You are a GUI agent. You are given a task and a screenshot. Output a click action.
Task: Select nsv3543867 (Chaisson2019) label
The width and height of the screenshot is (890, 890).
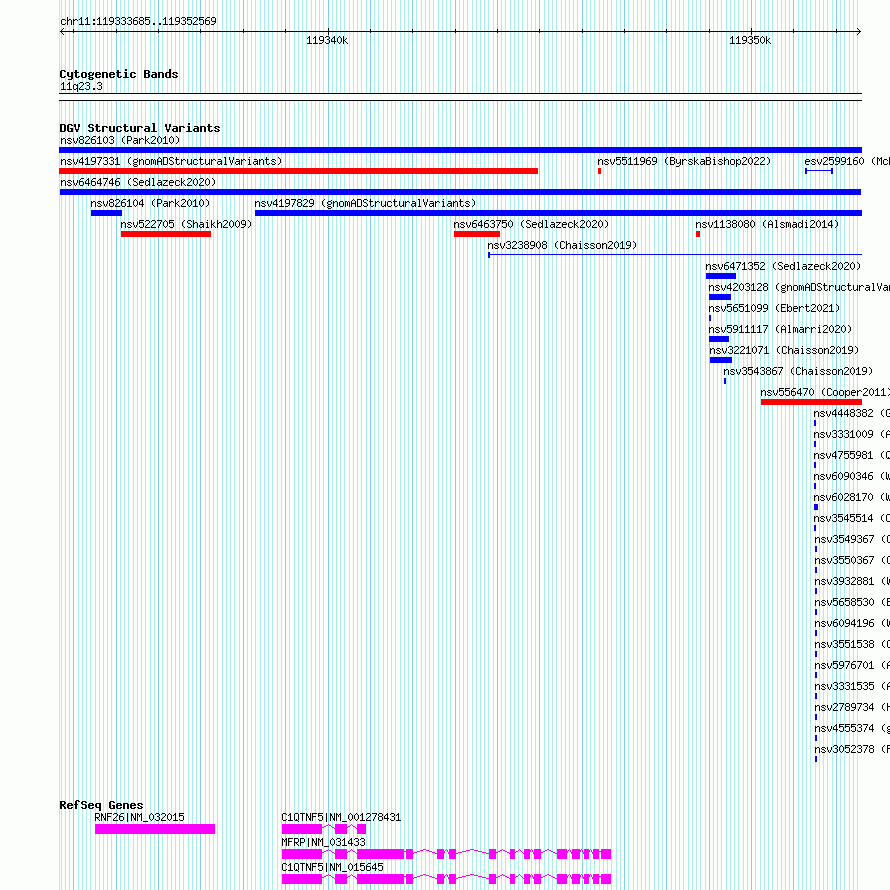coord(798,371)
